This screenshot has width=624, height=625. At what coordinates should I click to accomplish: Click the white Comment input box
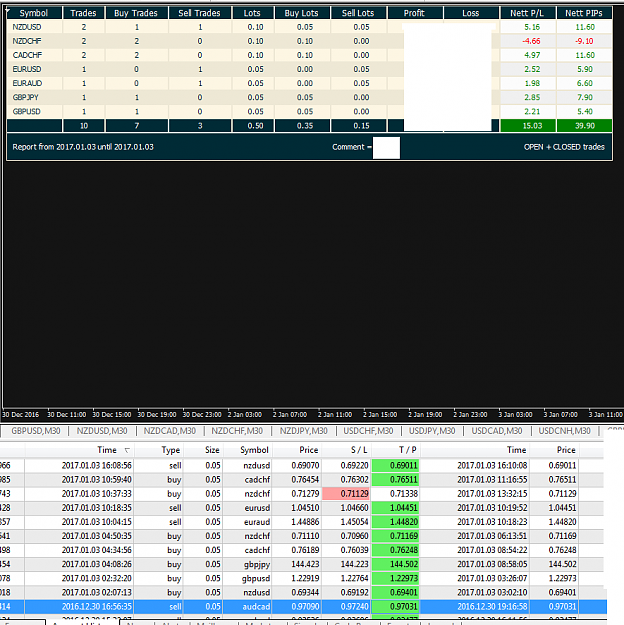click(x=386, y=148)
